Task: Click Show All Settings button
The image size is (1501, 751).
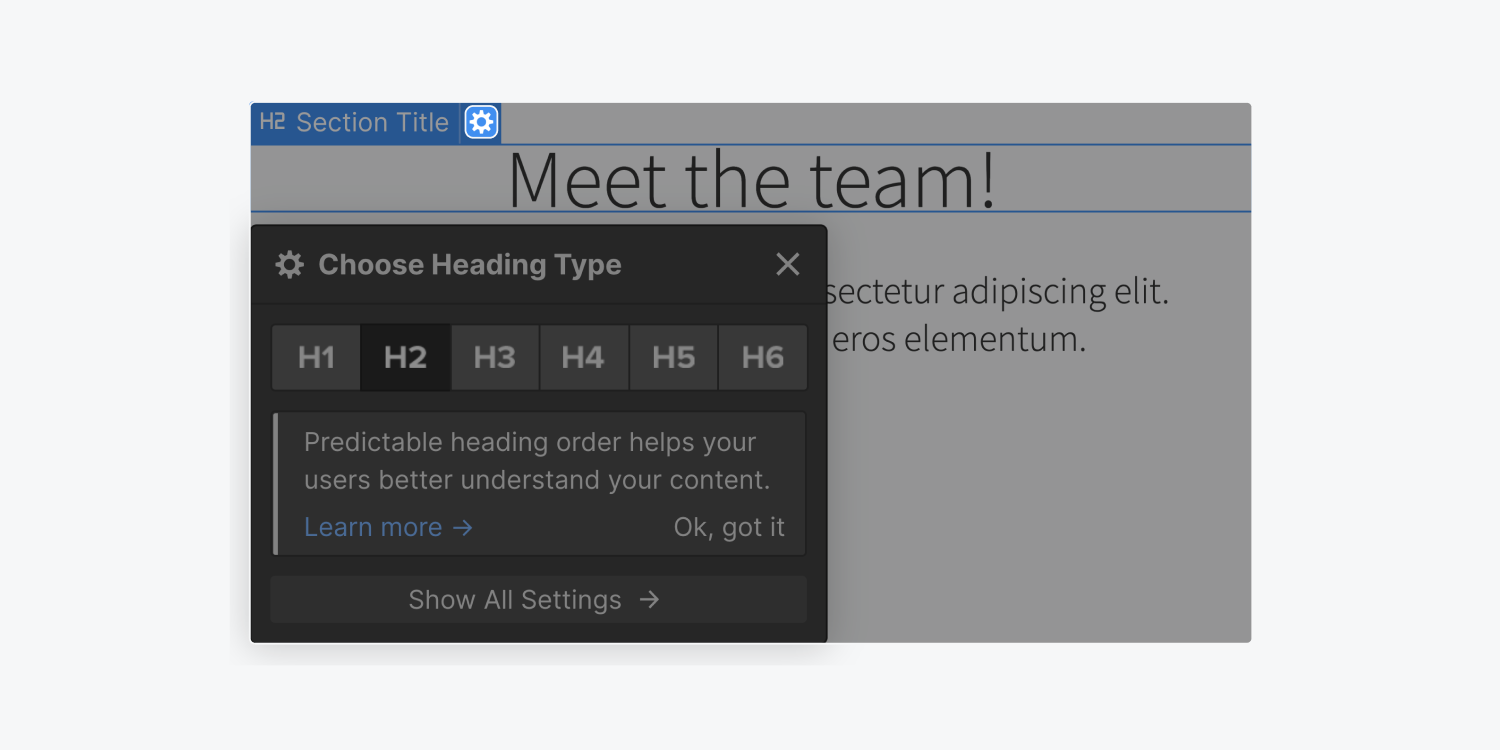Action: coord(538,599)
